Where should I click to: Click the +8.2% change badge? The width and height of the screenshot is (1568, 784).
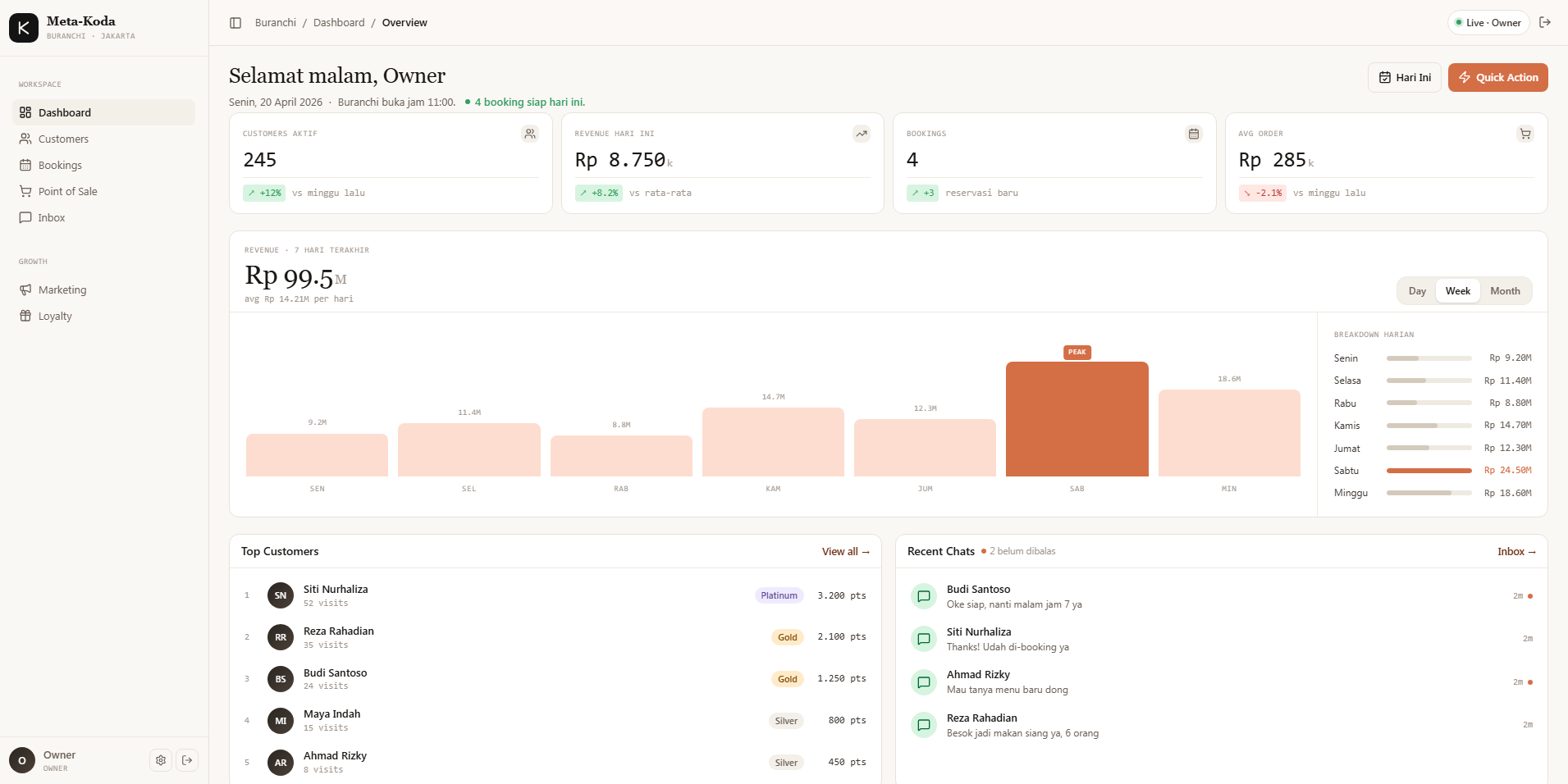pyautogui.click(x=599, y=194)
